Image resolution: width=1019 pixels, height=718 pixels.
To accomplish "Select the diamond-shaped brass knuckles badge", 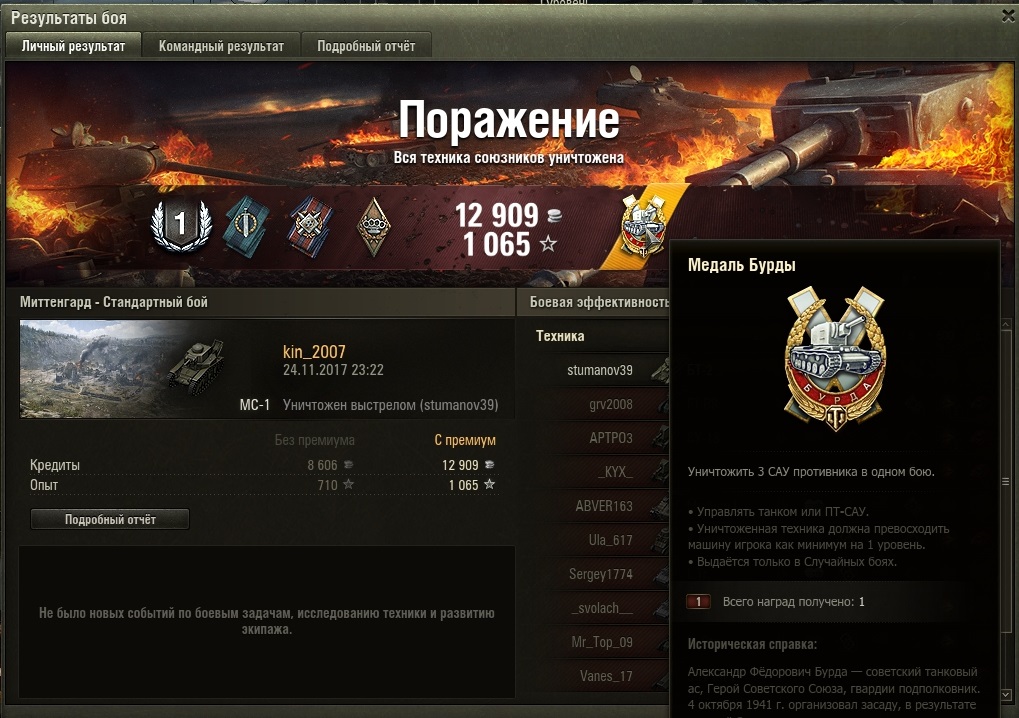I will 373,226.
